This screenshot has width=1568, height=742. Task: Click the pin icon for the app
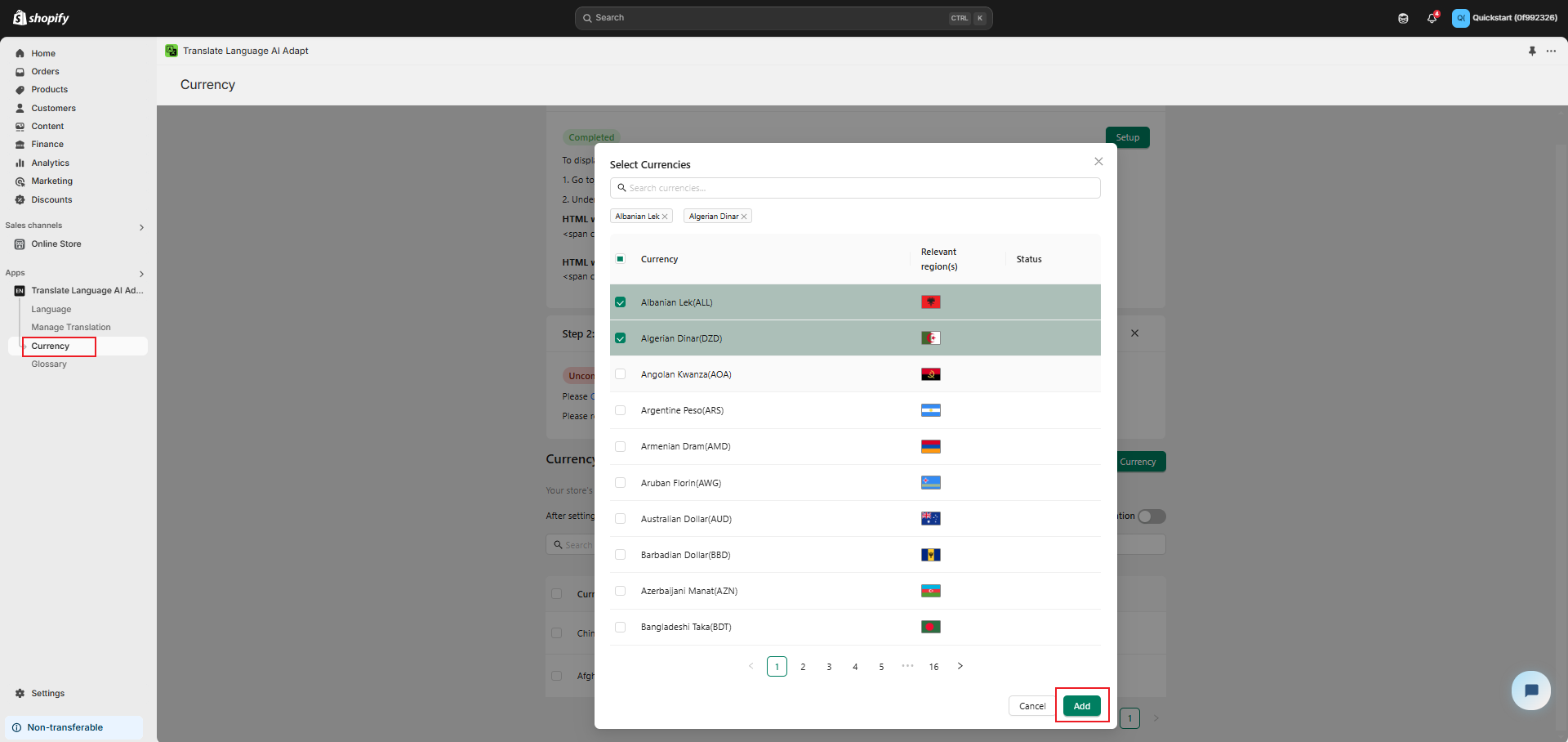[1532, 51]
